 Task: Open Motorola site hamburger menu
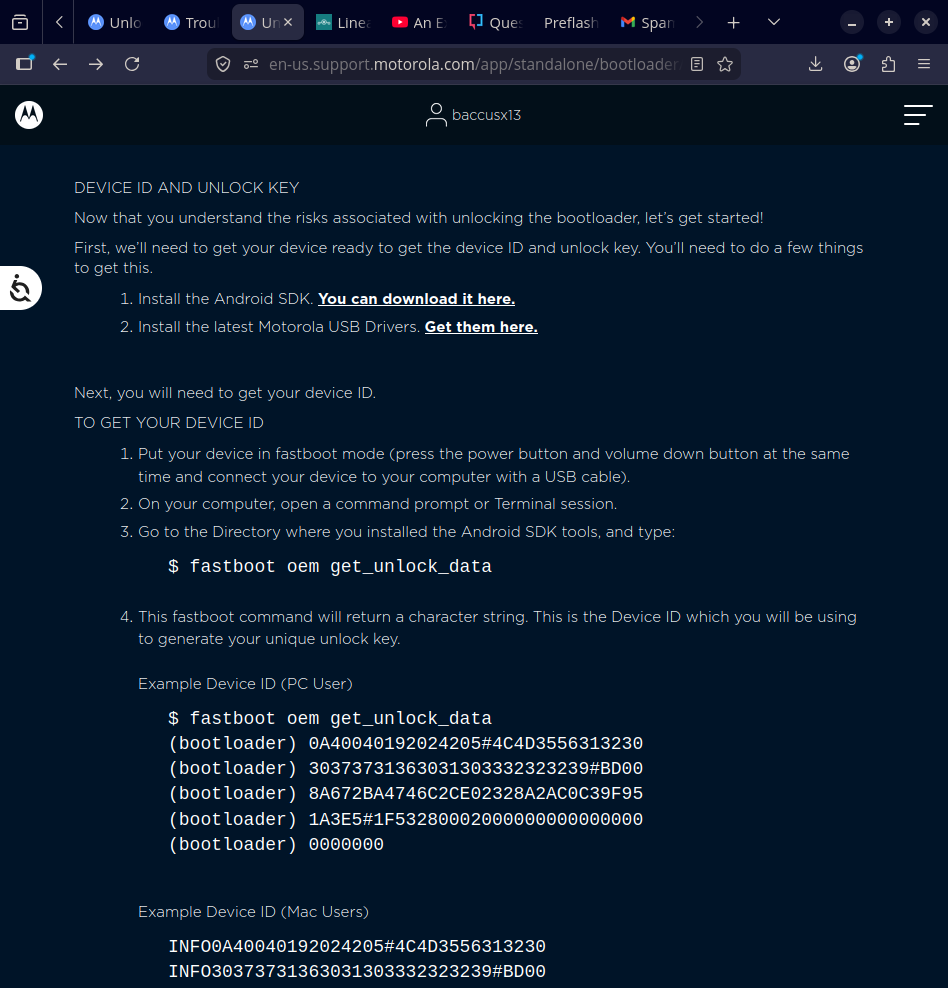[x=918, y=115]
